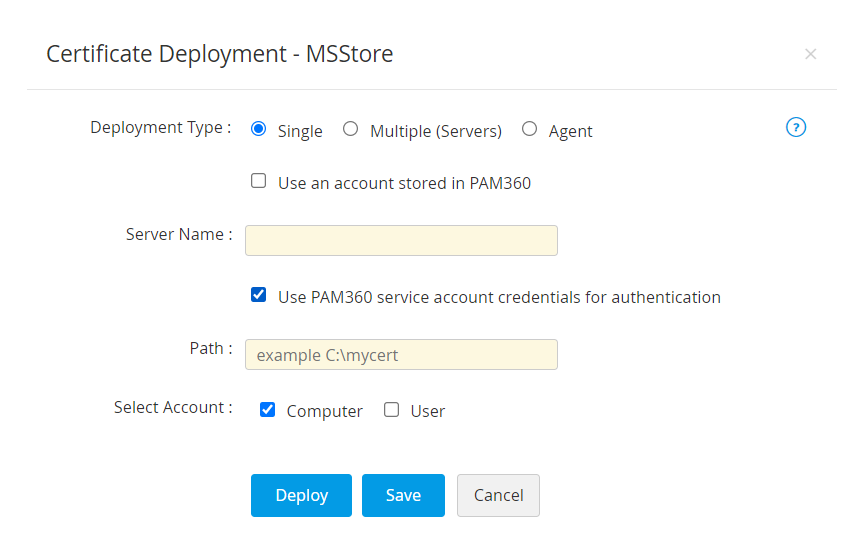Check the User account checkbox
This screenshot has height=554, width=860.
(392, 409)
